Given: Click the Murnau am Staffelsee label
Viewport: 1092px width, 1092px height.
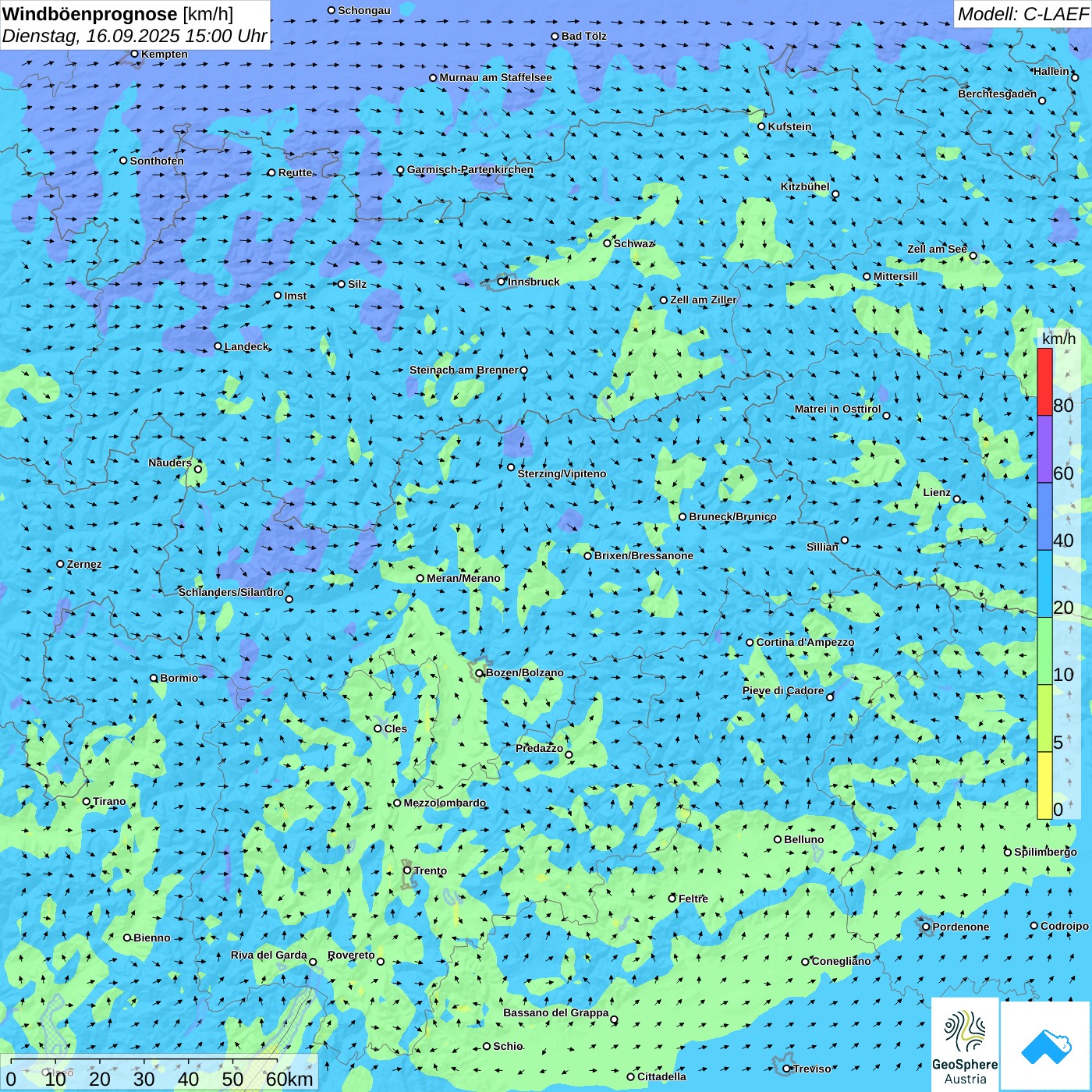Looking at the screenshot, I should point(495,77).
